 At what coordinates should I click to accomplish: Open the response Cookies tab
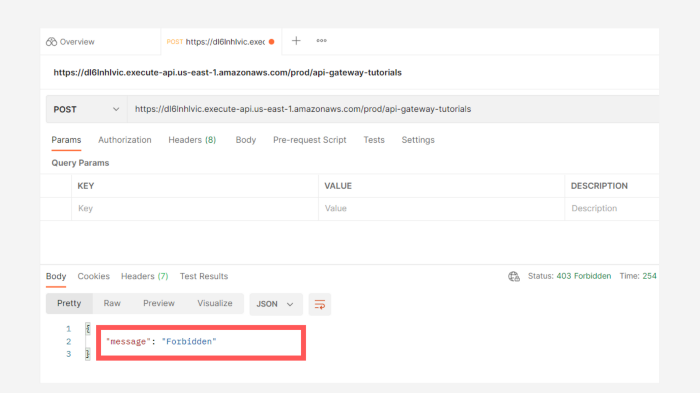click(x=93, y=276)
